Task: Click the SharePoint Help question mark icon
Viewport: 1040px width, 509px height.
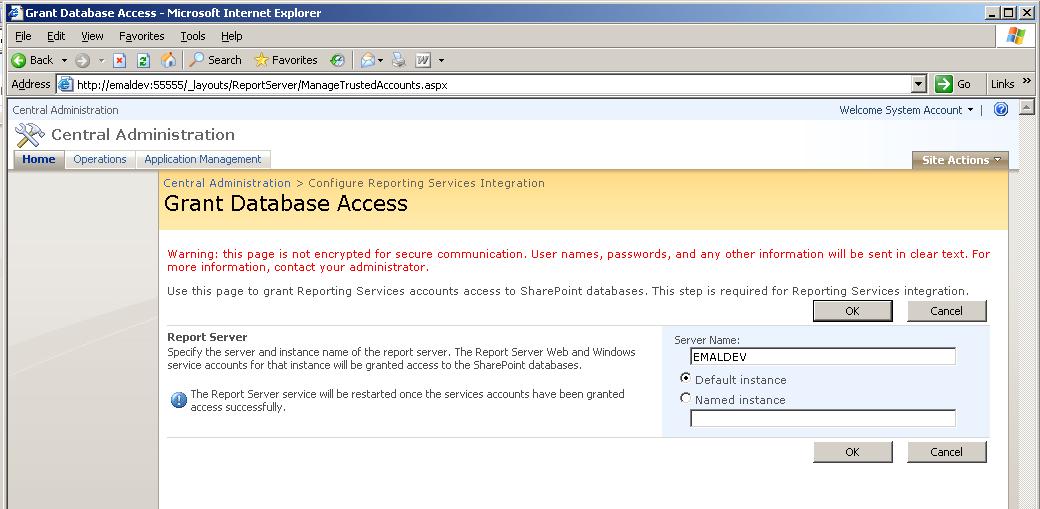Action: pos(1001,109)
